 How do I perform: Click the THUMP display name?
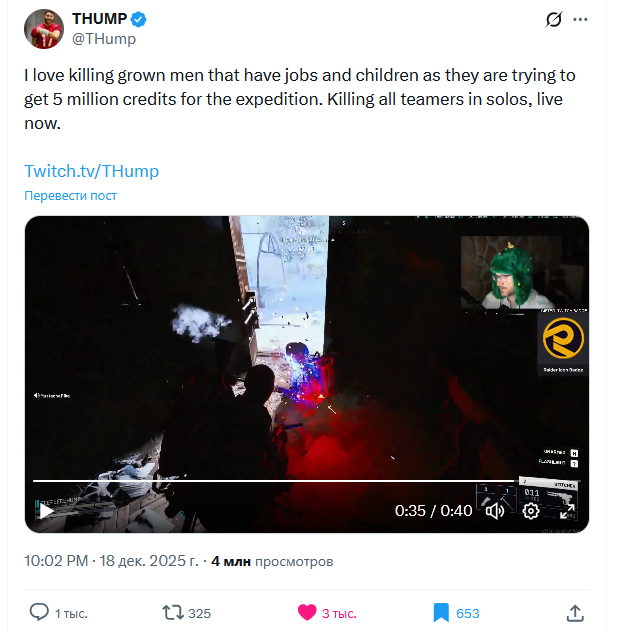[100, 19]
